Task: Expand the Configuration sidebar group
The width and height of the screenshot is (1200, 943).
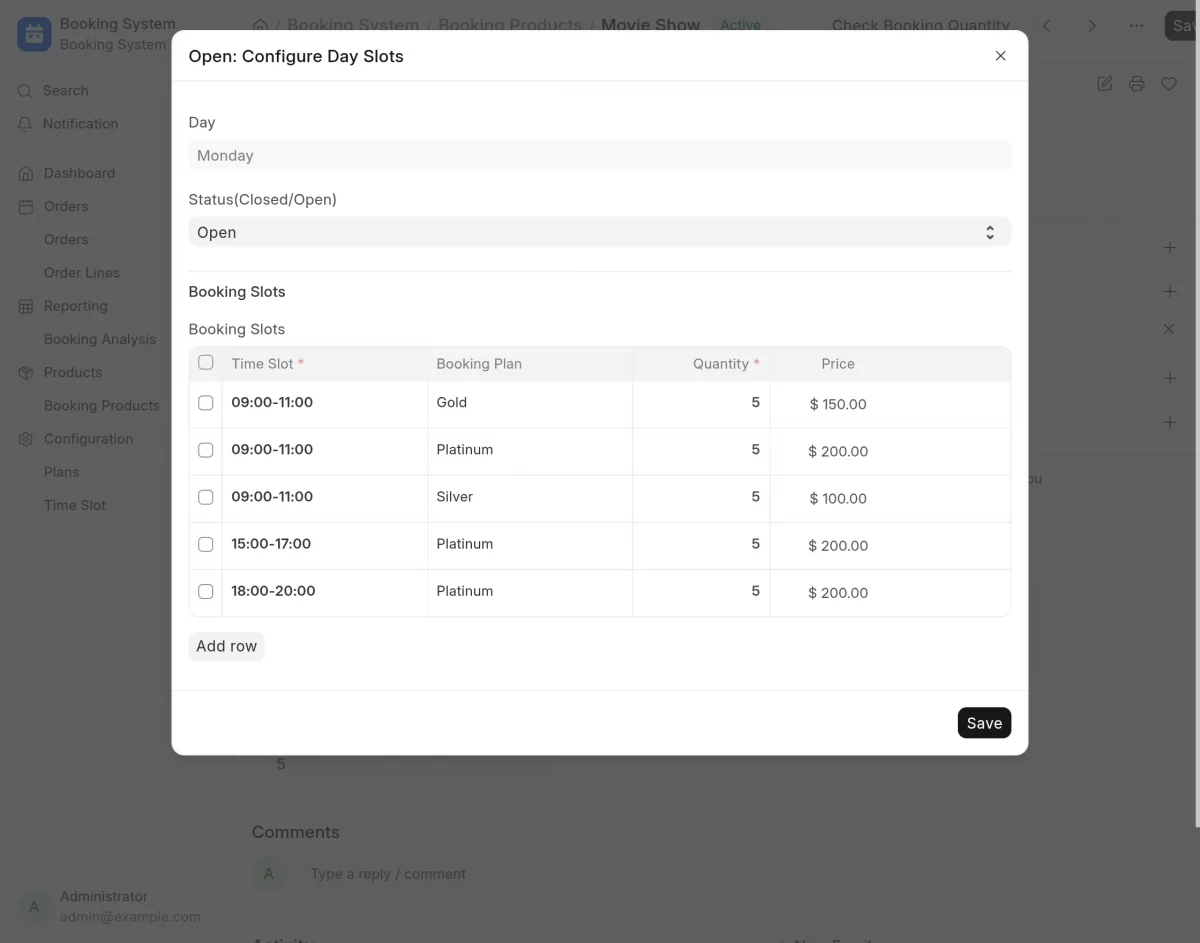Action: tap(88, 439)
